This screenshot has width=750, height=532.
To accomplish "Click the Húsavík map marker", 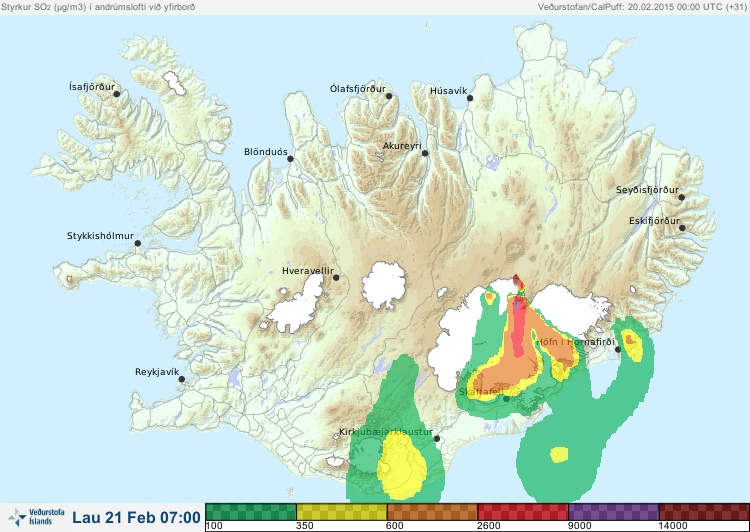I will coord(470,98).
